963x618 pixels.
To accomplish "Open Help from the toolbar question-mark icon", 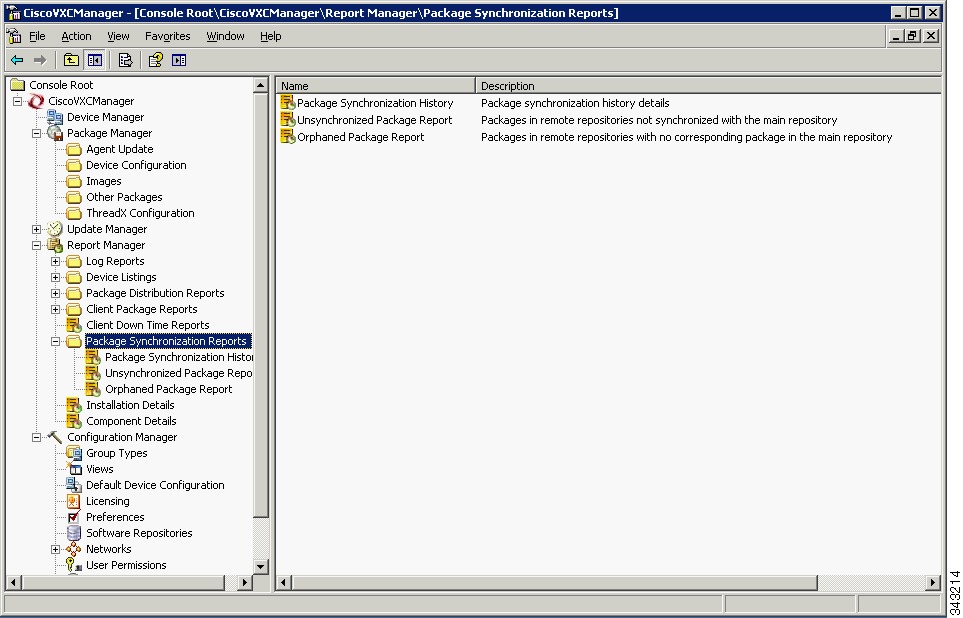I will tap(156, 60).
